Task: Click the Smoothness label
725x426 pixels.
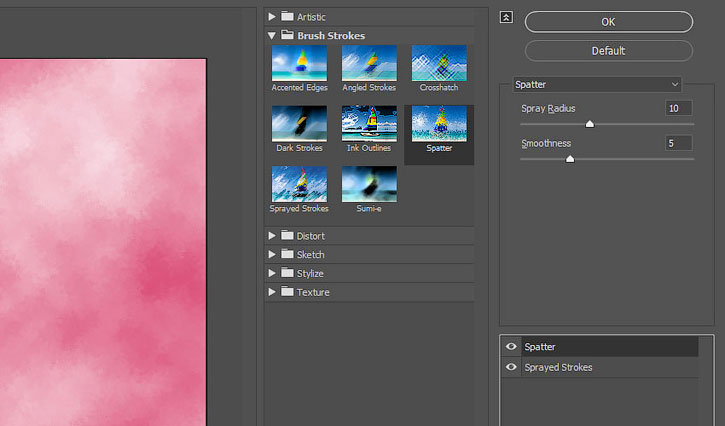Action: pyautogui.click(x=546, y=143)
